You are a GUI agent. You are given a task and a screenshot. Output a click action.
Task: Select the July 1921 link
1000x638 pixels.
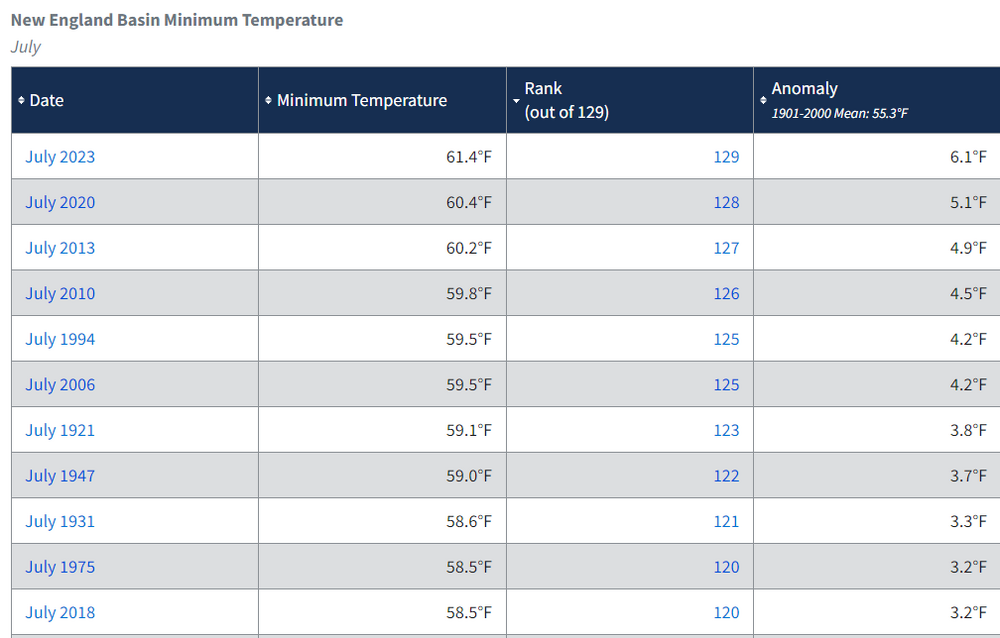[x=60, y=430]
